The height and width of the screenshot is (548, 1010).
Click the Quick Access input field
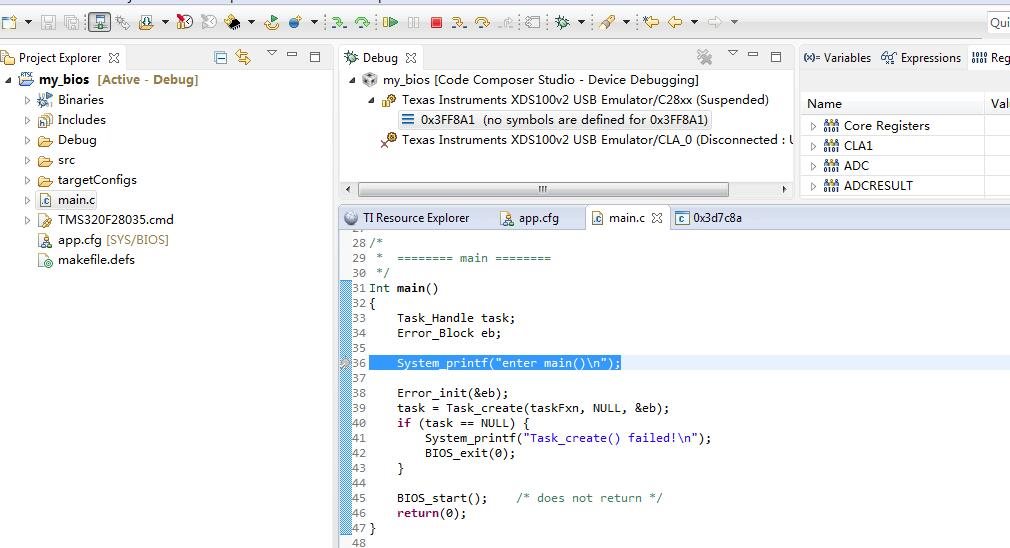click(x=999, y=23)
